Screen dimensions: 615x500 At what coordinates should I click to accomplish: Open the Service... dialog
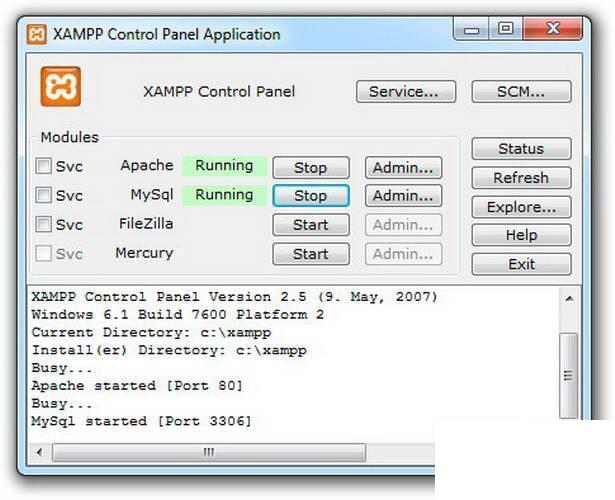tap(406, 92)
